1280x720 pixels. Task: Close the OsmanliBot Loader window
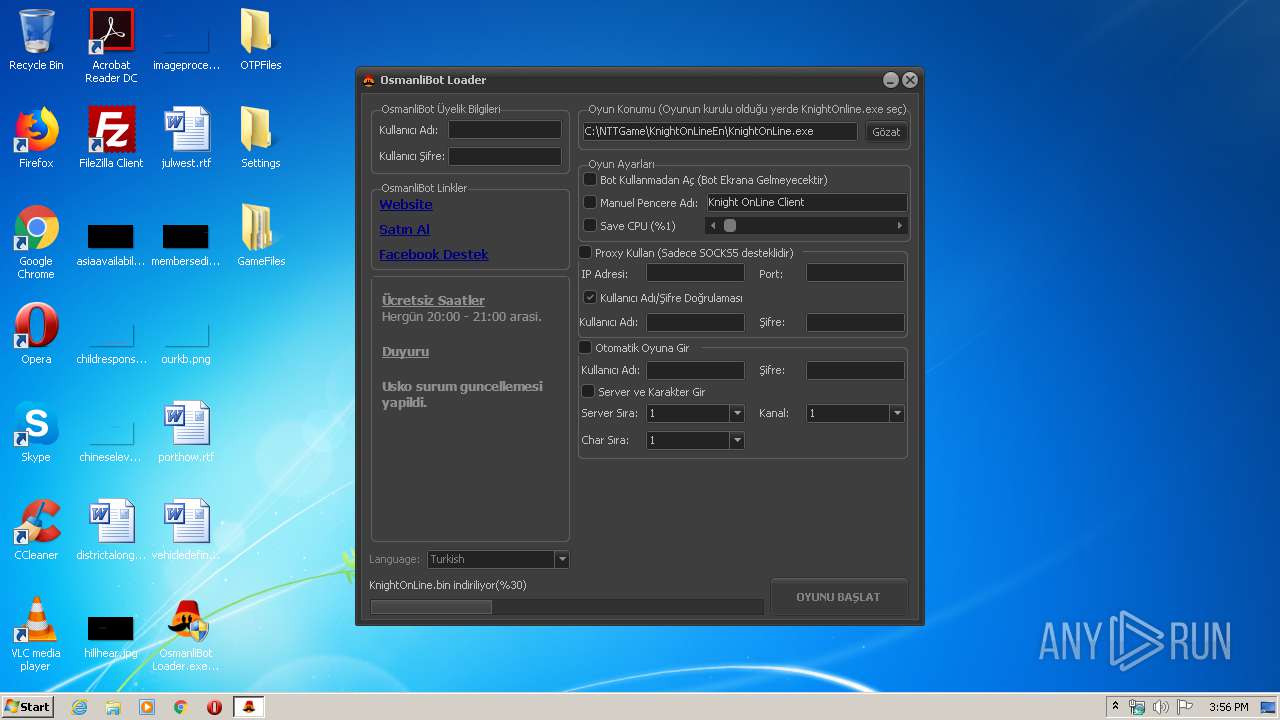(910, 80)
